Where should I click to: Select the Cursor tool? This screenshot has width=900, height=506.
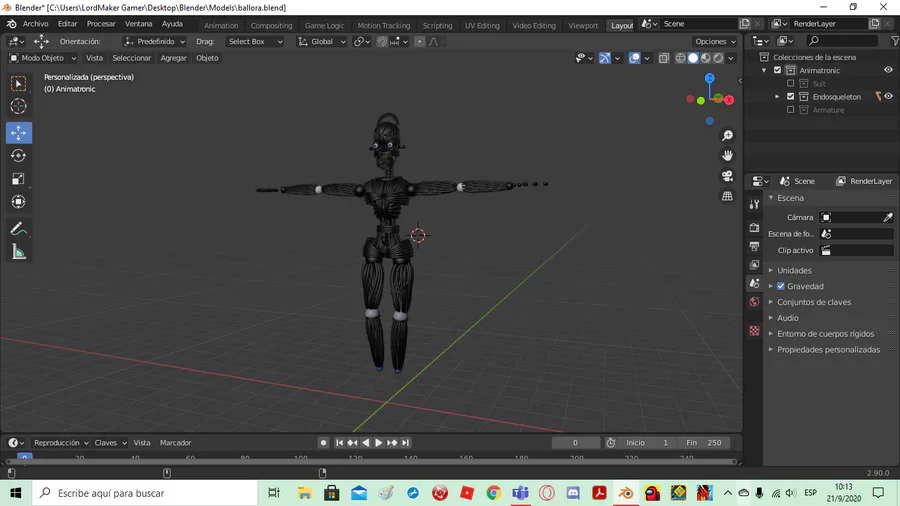pos(18,106)
